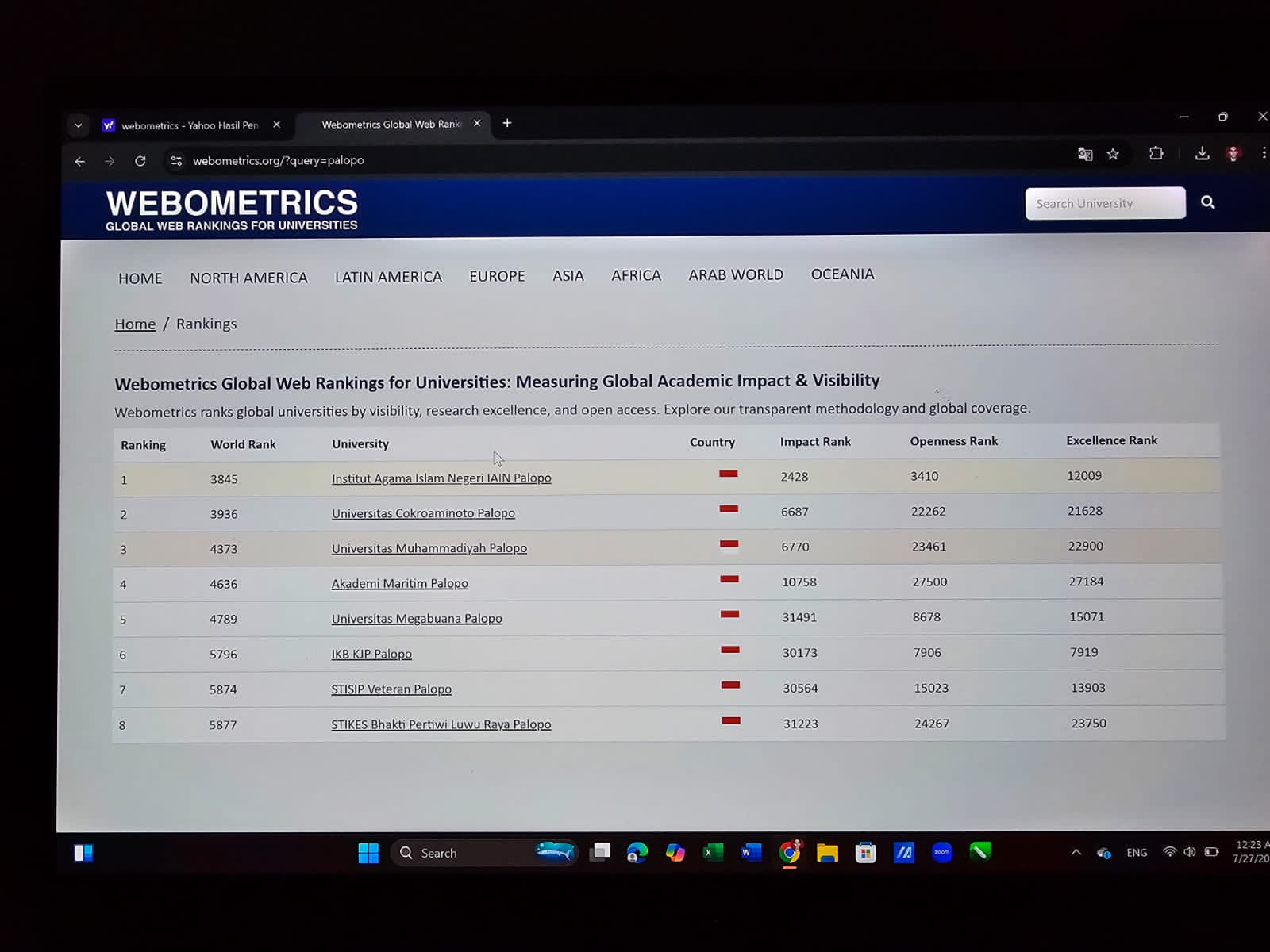Screen dimensions: 1270x952
Task: Open Universitas Cokroaminoto Palopo link
Action: 423,513
